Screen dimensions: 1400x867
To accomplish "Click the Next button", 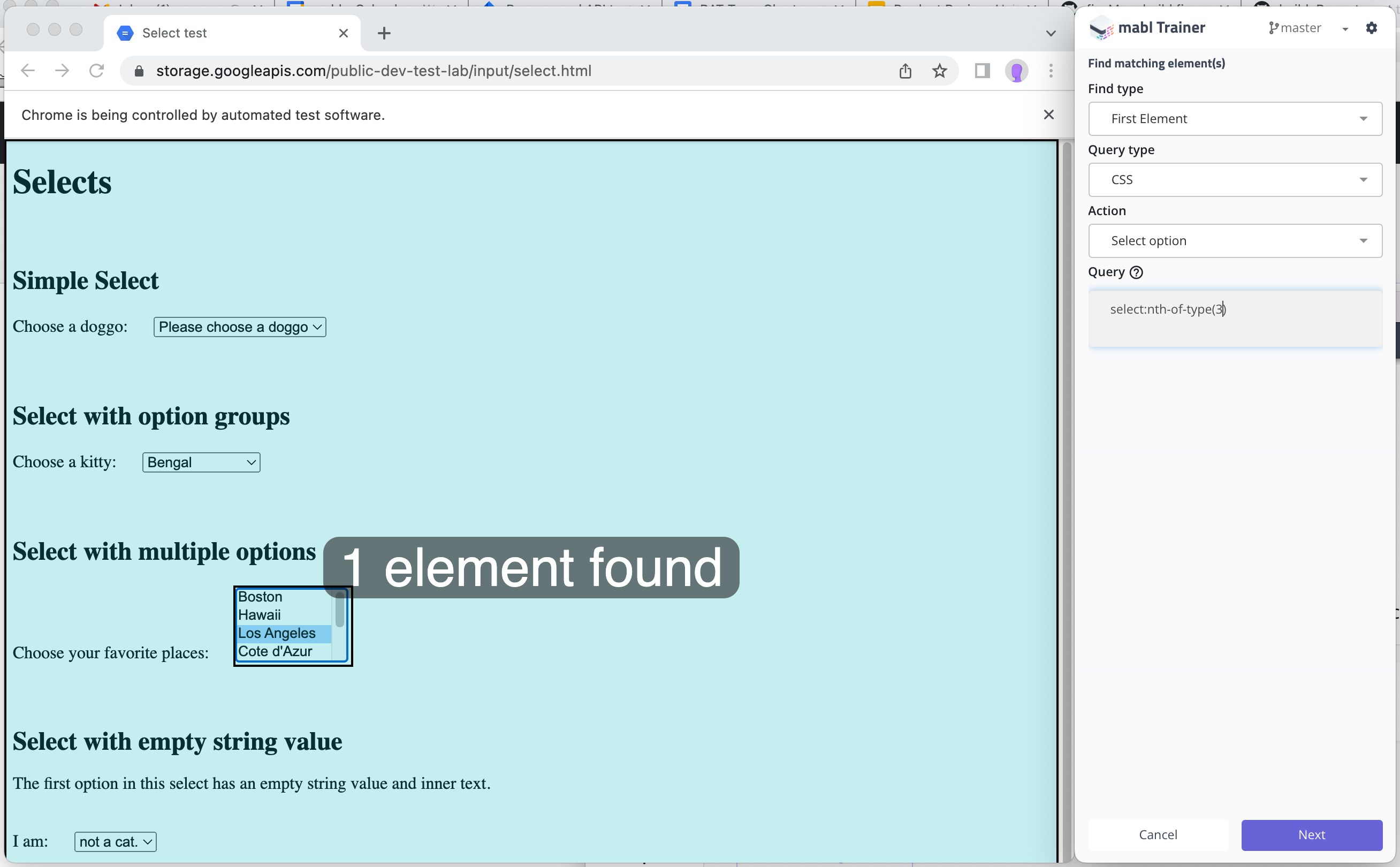I will pyautogui.click(x=1311, y=834).
